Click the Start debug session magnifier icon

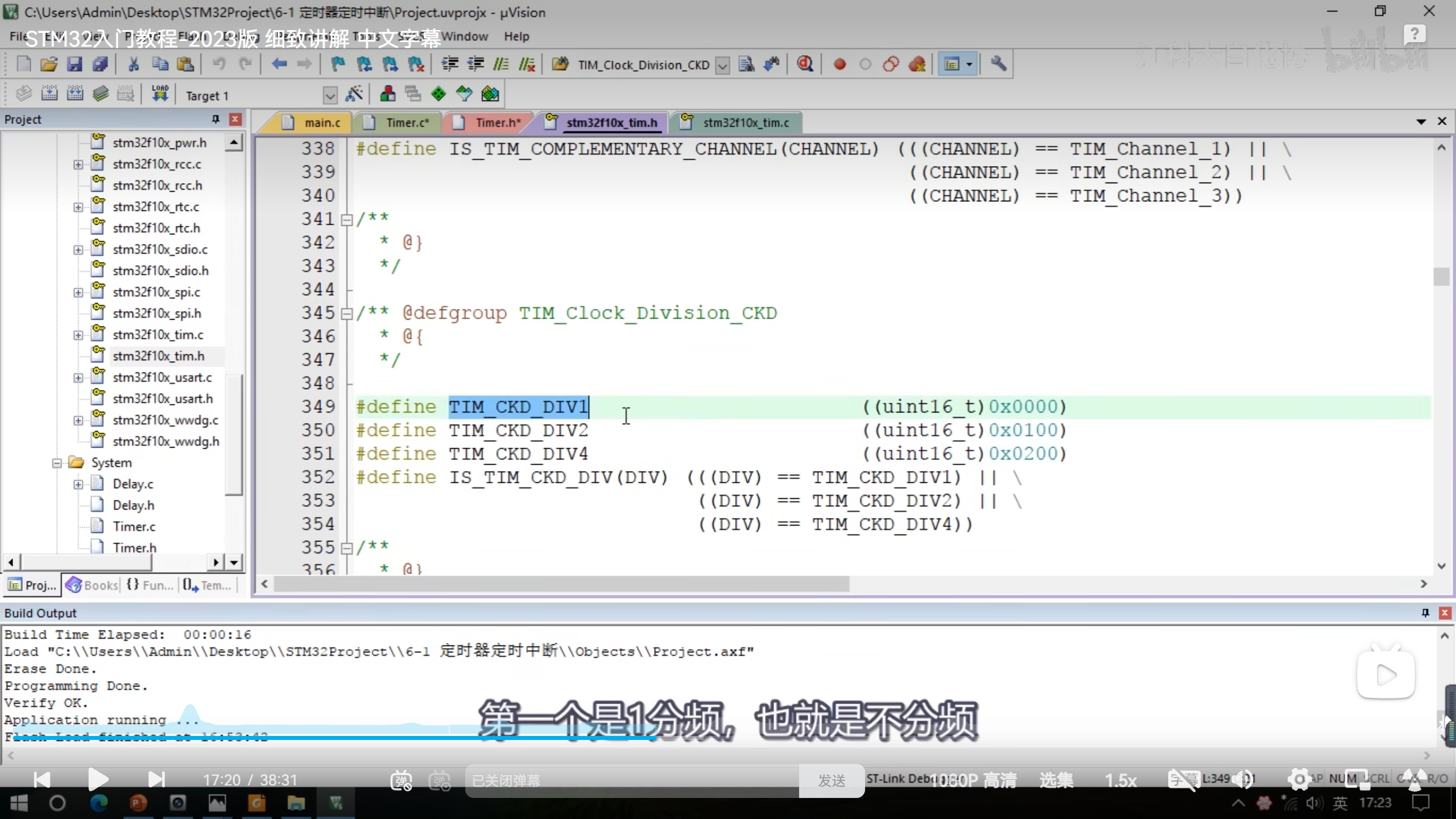(804, 64)
